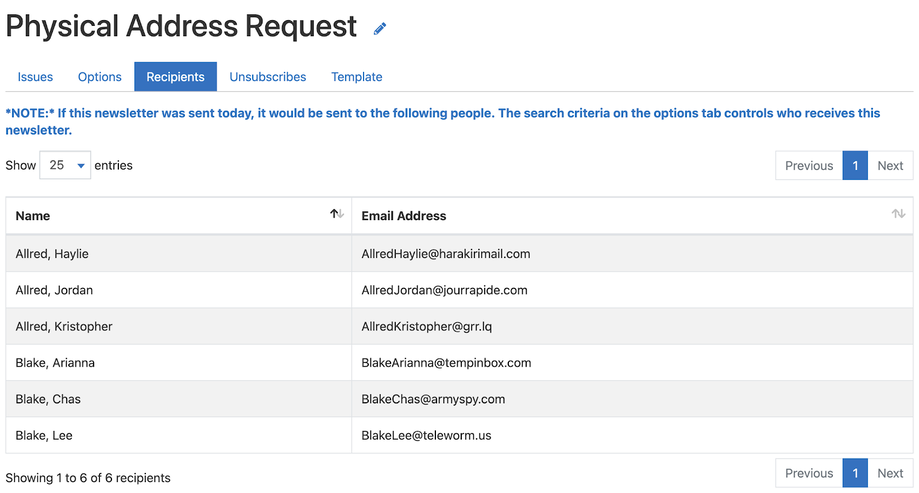Screen dimensions: 919x493
Task: Click the top Next pagination button
Action: [890, 166]
